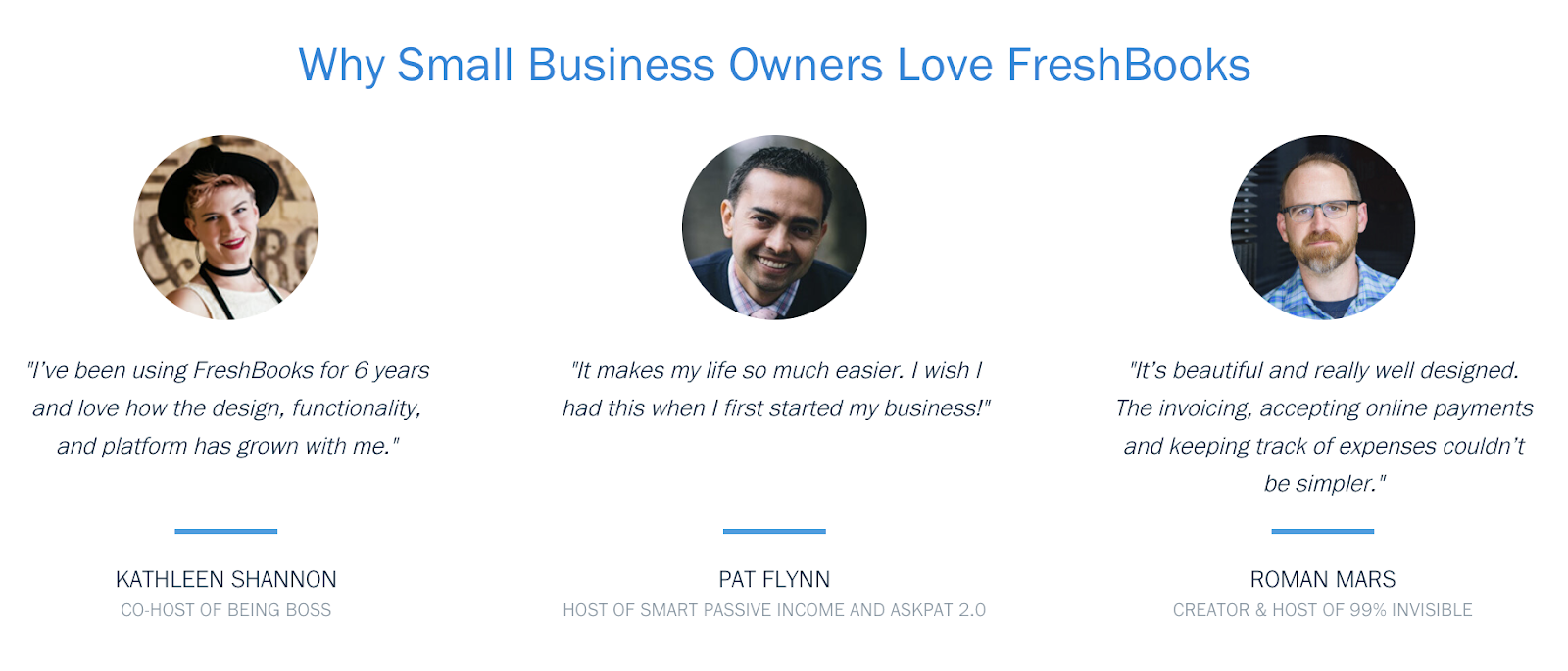Select the PAT FLYNN name label
The image size is (1568, 671).
774,579
